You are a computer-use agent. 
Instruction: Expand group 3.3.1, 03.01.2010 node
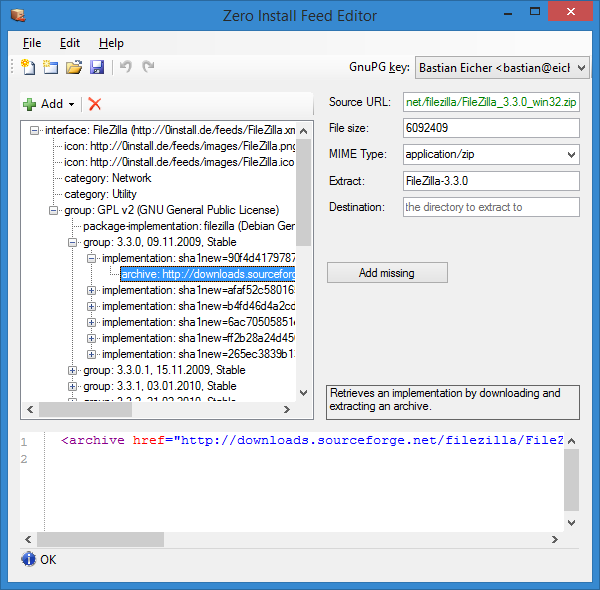point(72,386)
